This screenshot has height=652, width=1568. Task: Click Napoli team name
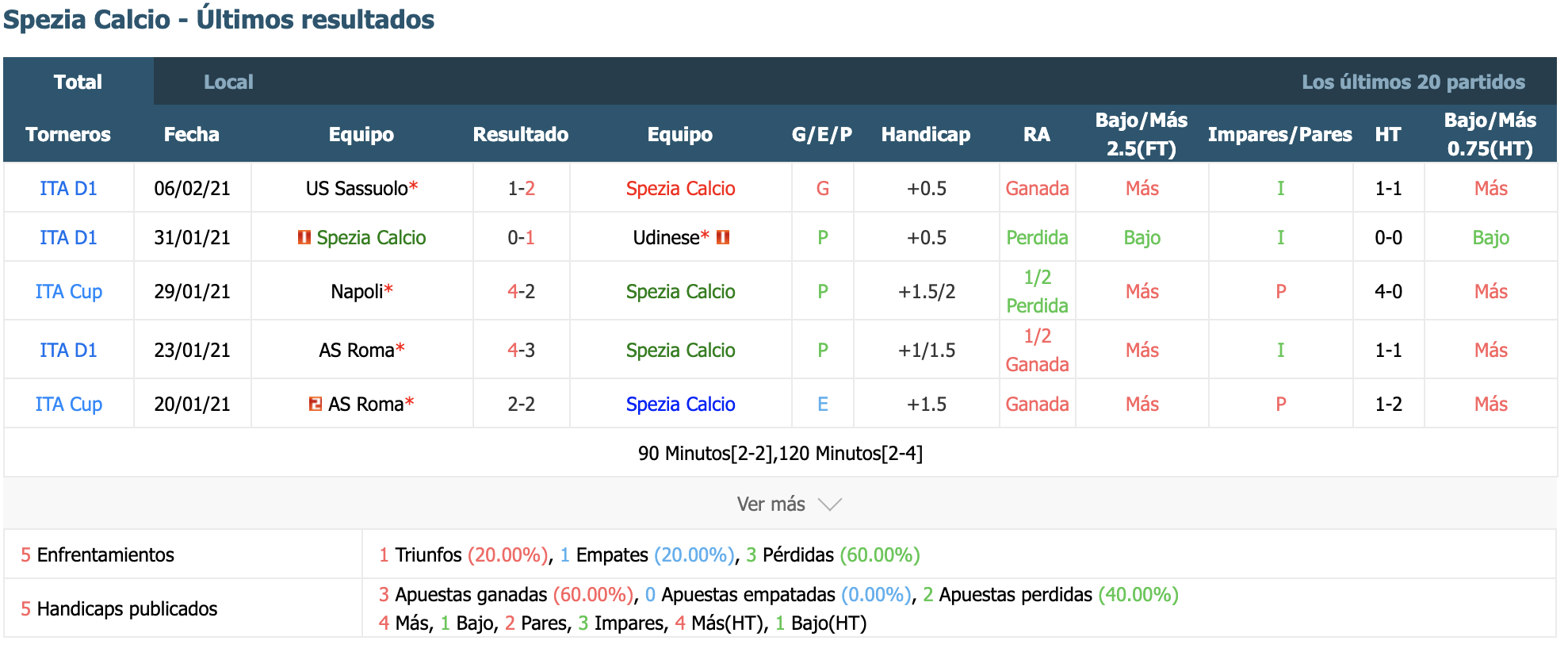tap(357, 291)
